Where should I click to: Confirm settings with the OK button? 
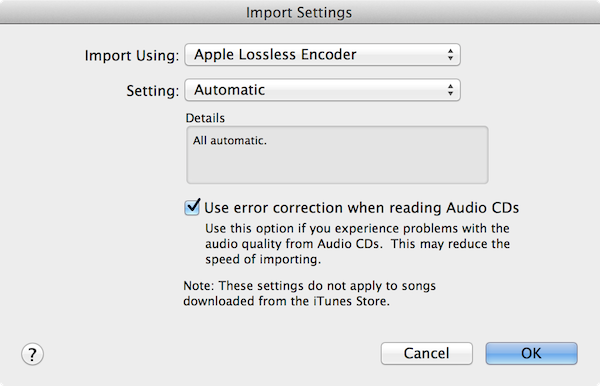(x=532, y=353)
